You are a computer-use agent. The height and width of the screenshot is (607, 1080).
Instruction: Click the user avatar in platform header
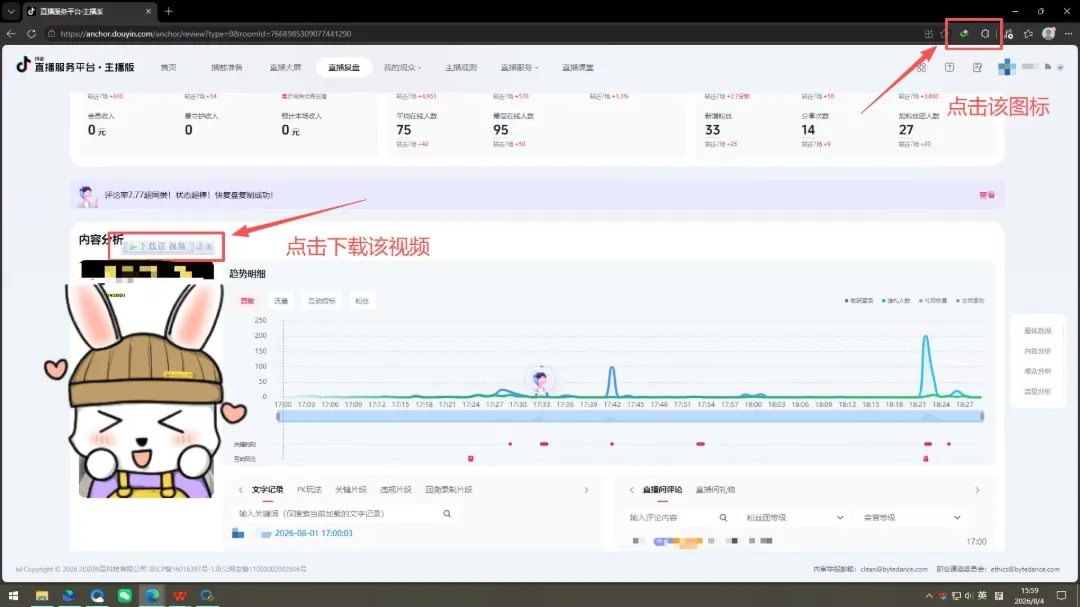click(x=1006, y=67)
